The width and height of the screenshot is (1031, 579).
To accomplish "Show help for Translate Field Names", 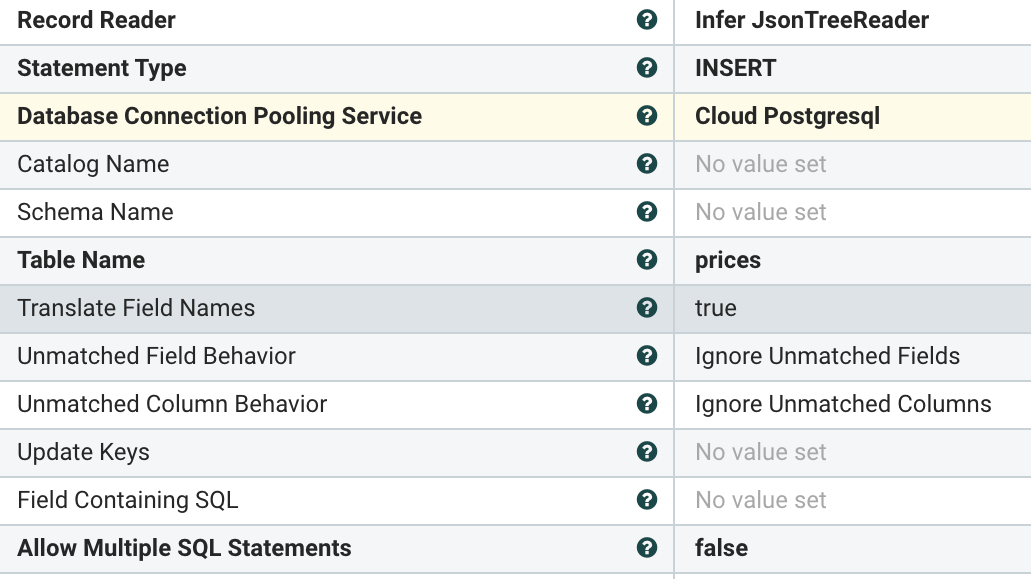I will click(x=647, y=308).
